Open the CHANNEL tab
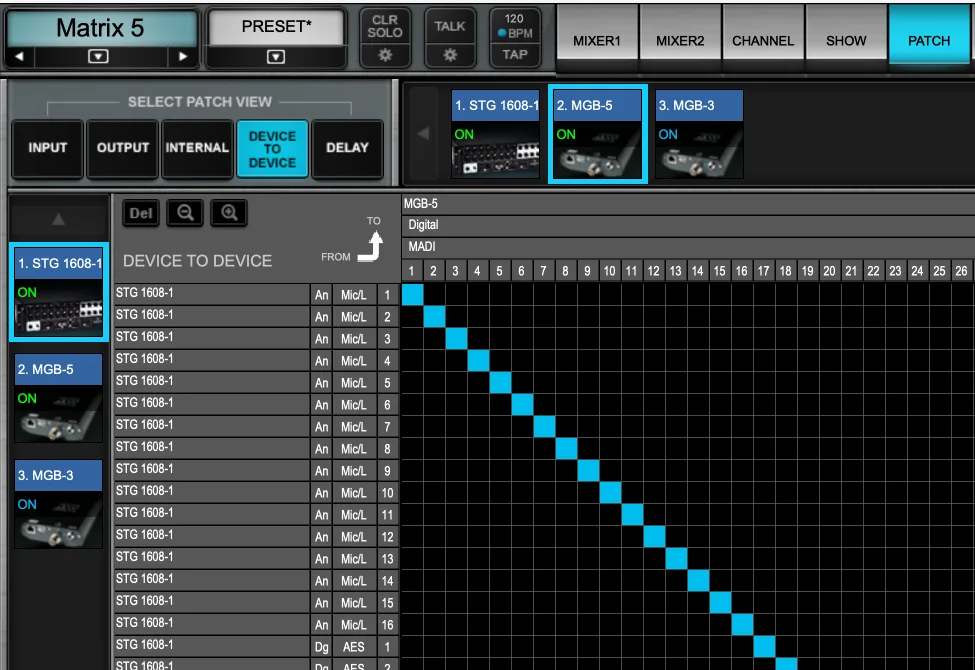The image size is (975, 670). point(763,41)
